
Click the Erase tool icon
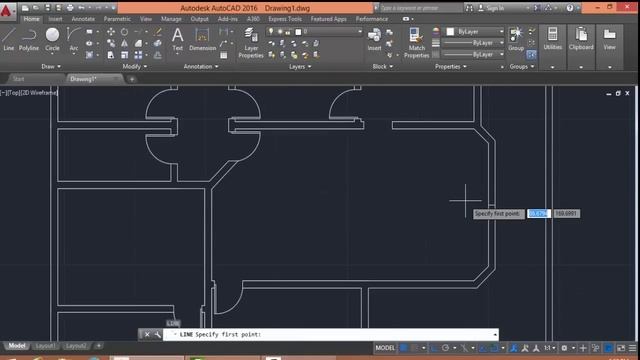point(158,32)
